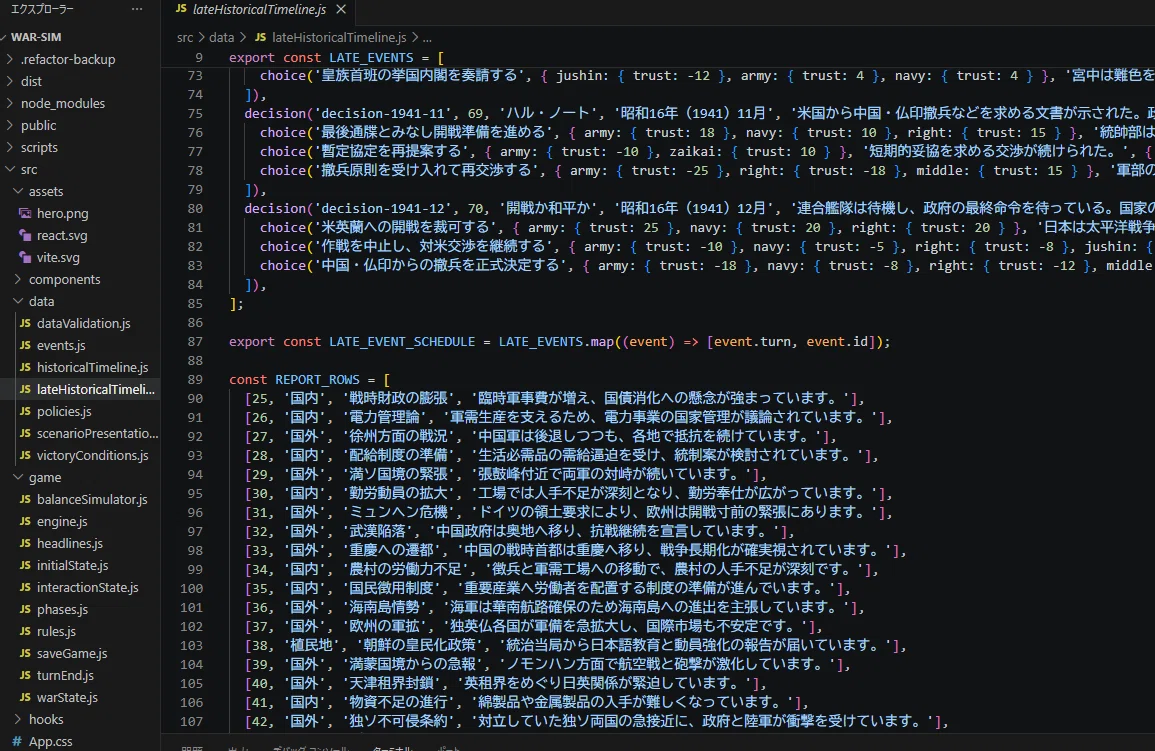Click JS icon of engine.js
The height and width of the screenshot is (751, 1155).
point(25,521)
